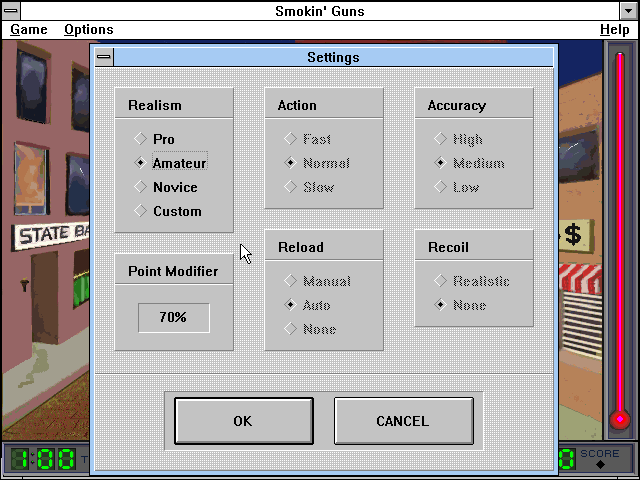Click the Reload group header
640x480 pixels.
pos(324,246)
